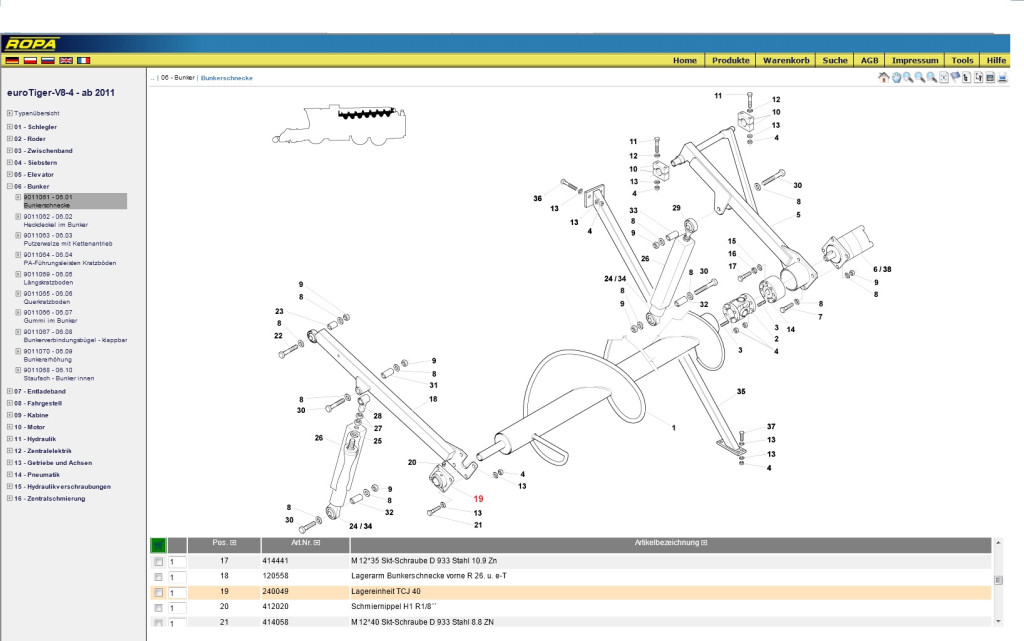This screenshot has width=1024, height=641.
Task: Open 9011070 - 06.09 Bunkererhöhung
Action: point(48,355)
